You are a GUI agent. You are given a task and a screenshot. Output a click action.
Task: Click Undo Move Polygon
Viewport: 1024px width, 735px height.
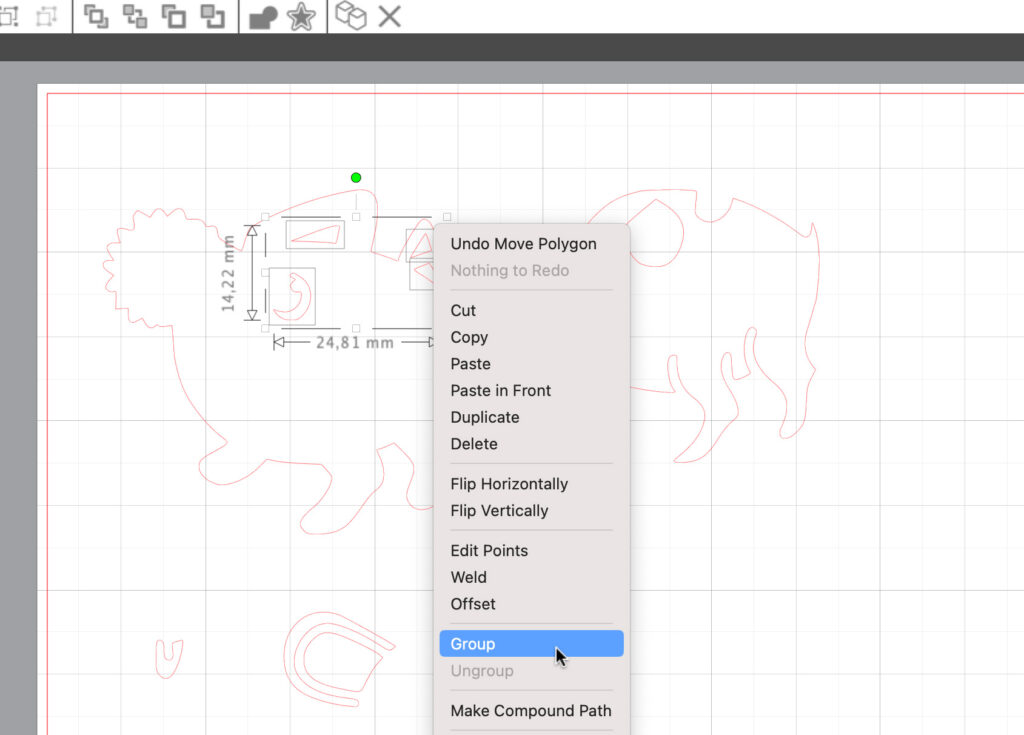523,244
